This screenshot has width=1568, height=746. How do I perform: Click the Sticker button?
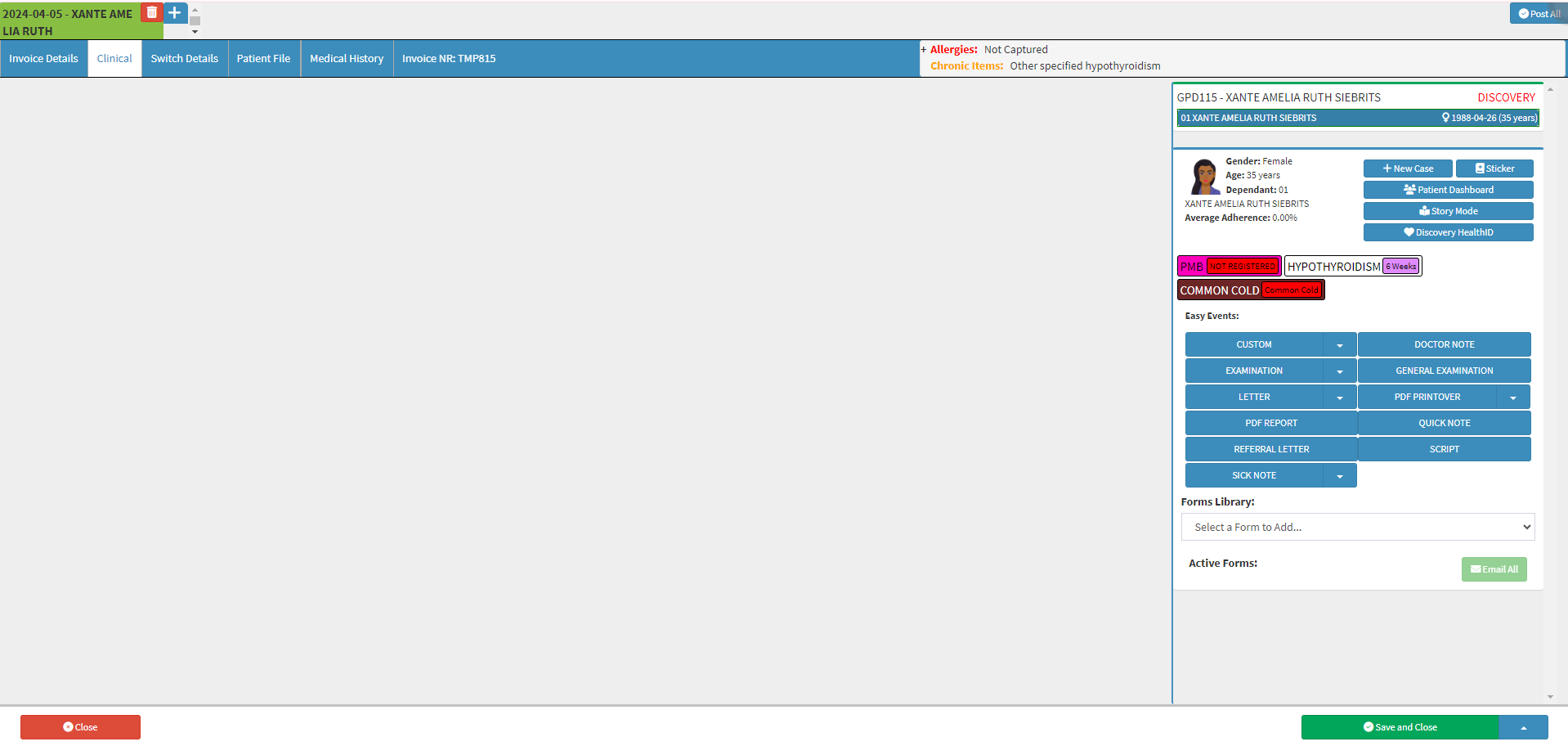click(1494, 169)
